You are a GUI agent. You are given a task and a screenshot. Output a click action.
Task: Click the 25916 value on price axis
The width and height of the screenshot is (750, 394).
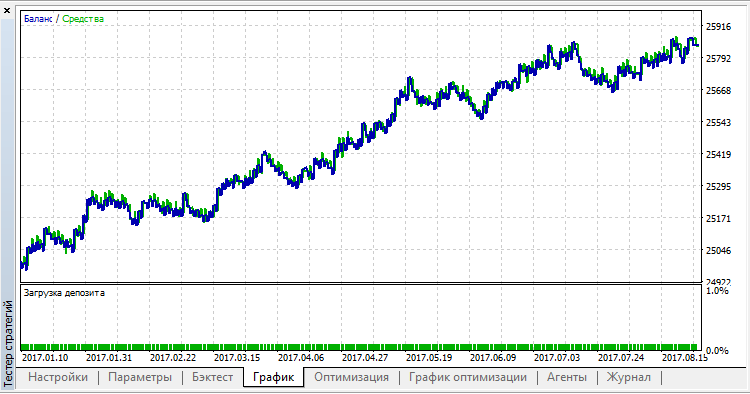[x=718, y=27]
